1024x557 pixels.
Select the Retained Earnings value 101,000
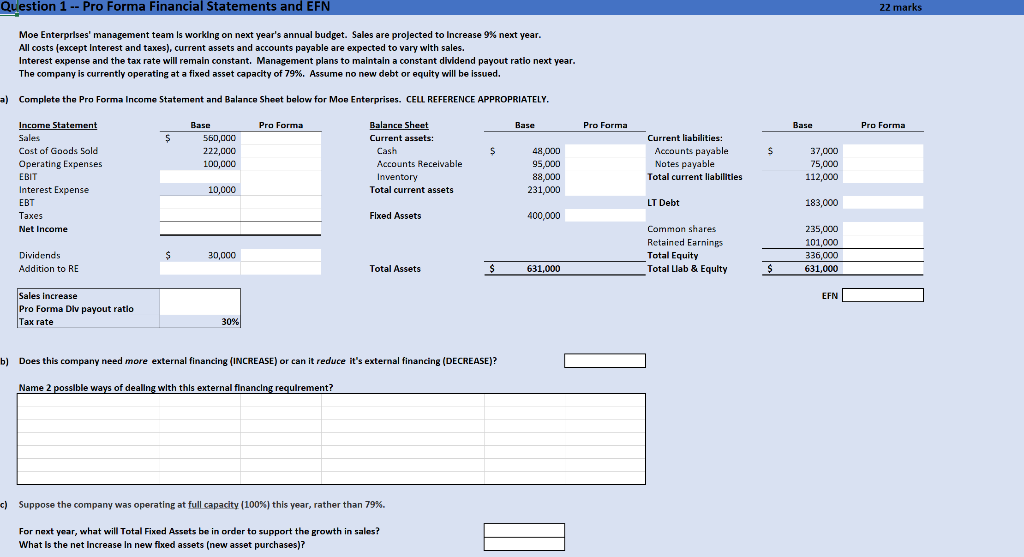coord(822,242)
